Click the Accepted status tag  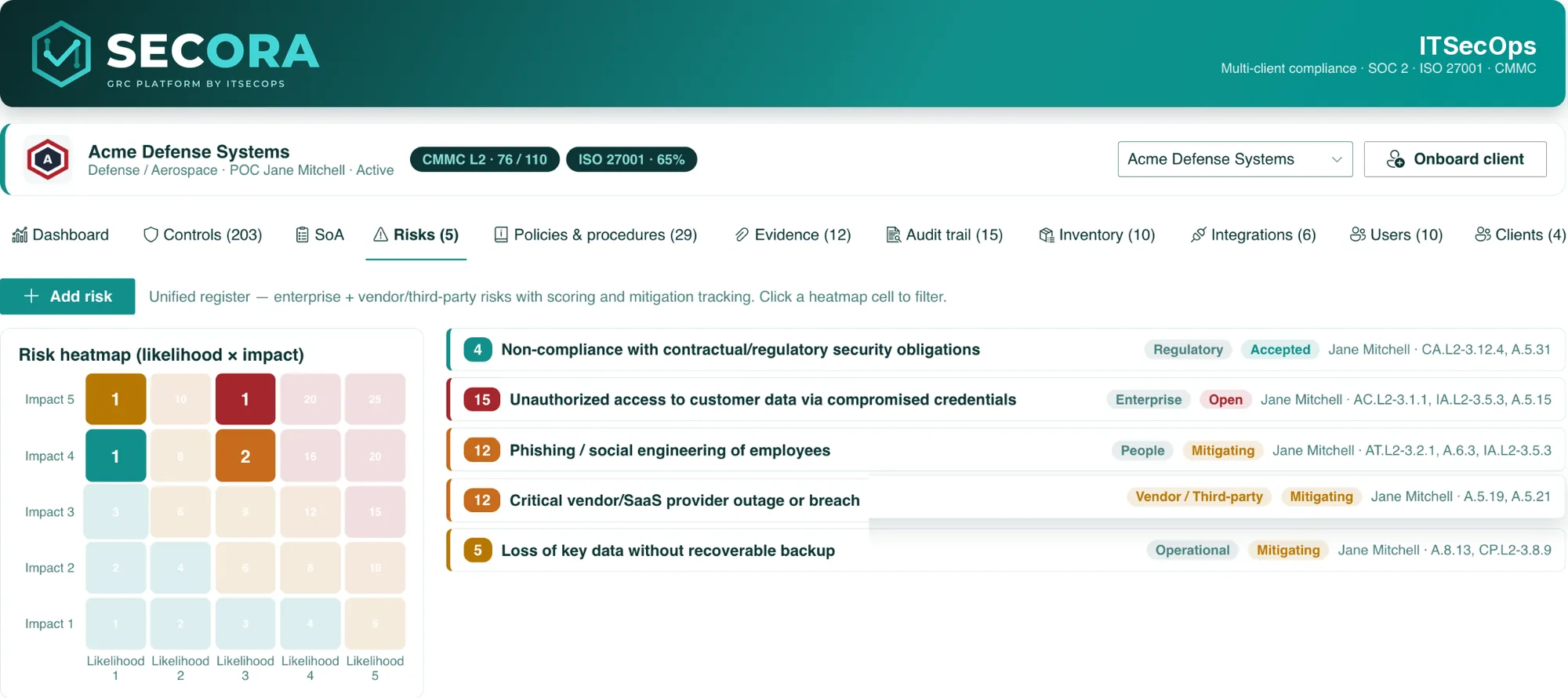click(1280, 350)
